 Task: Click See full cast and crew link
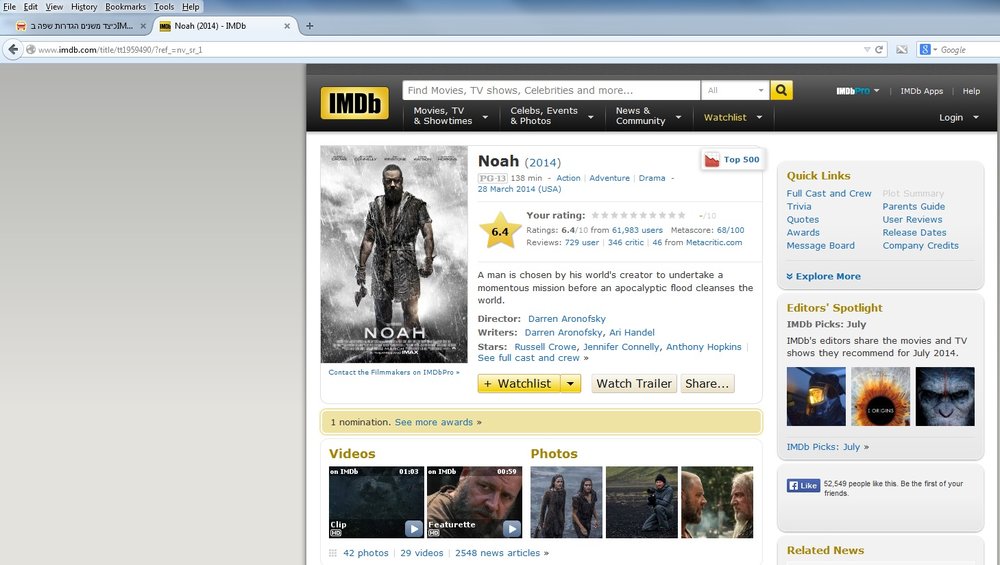click(x=529, y=358)
